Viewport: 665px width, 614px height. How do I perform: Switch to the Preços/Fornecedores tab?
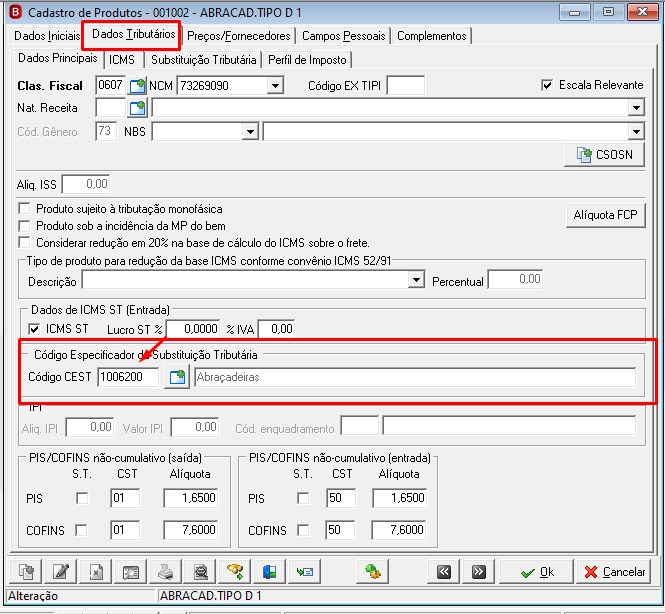239,36
